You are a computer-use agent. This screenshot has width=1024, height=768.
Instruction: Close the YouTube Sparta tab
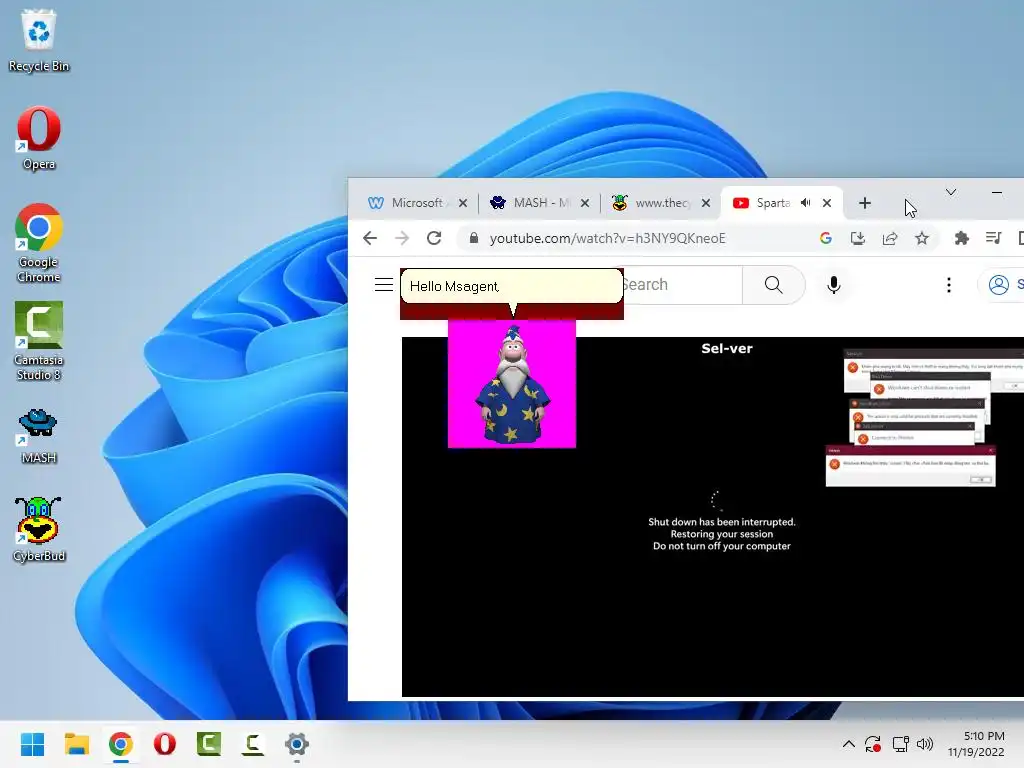tap(827, 203)
